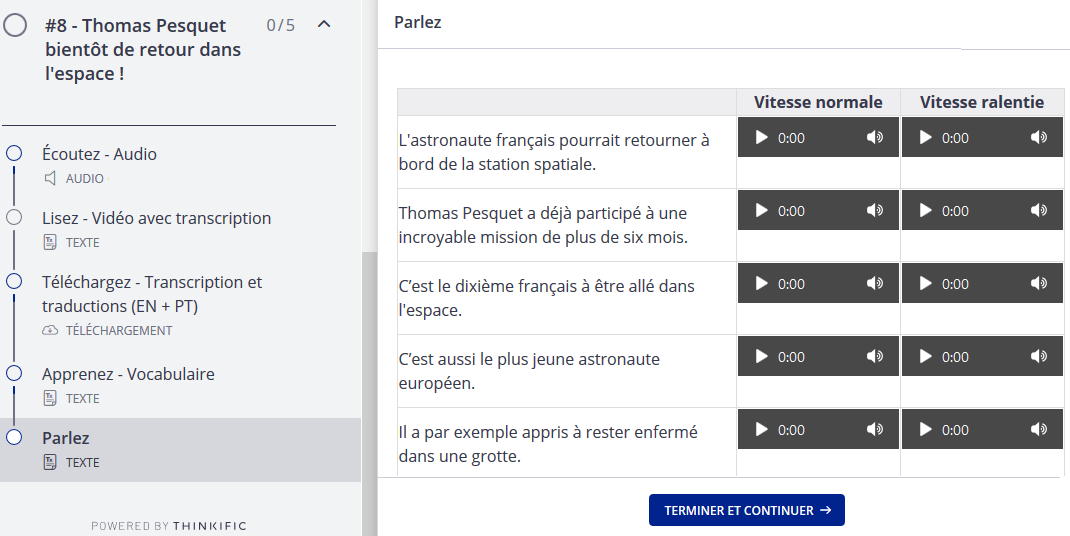
Task: Mute slowed audio for "dixième français" sentence
Action: pos(1039,284)
